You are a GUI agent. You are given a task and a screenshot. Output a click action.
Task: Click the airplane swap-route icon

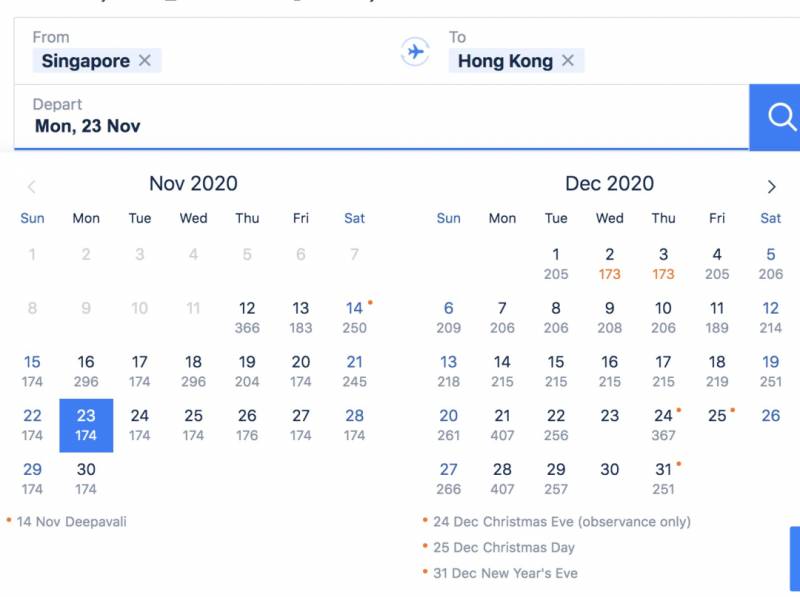click(x=415, y=51)
